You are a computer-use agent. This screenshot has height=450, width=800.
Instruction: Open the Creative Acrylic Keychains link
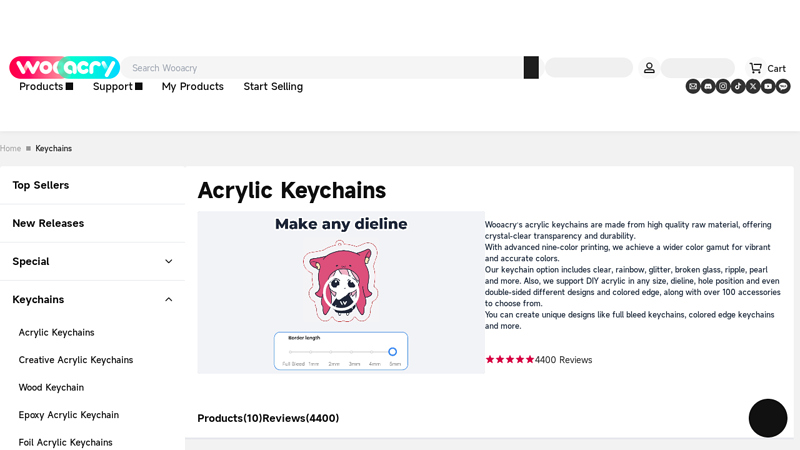point(76,360)
